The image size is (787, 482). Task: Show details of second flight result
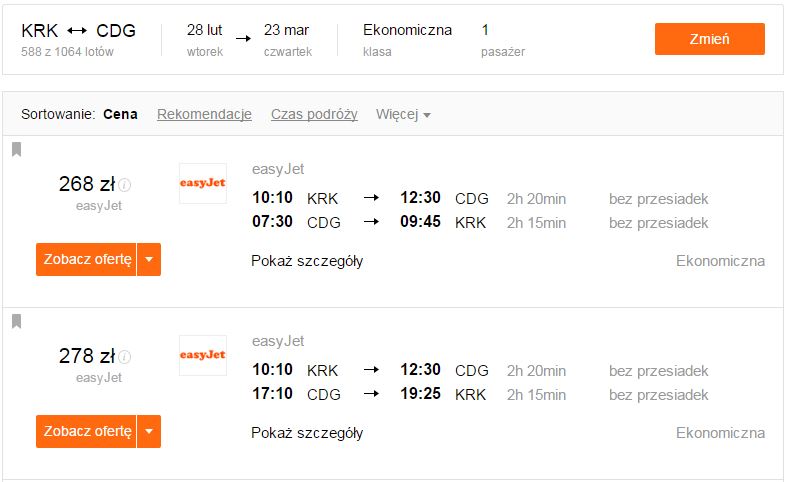307,433
